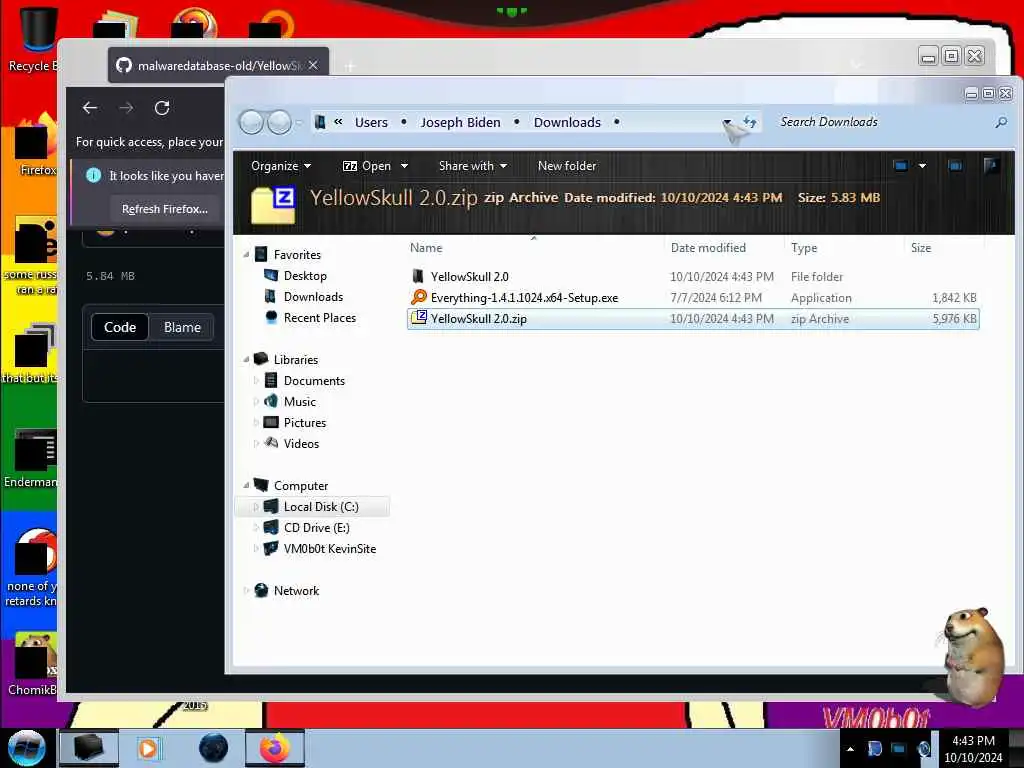This screenshot has height=768, width=1024.
Task: Create a New folder
Action: [x=567, y=166]
